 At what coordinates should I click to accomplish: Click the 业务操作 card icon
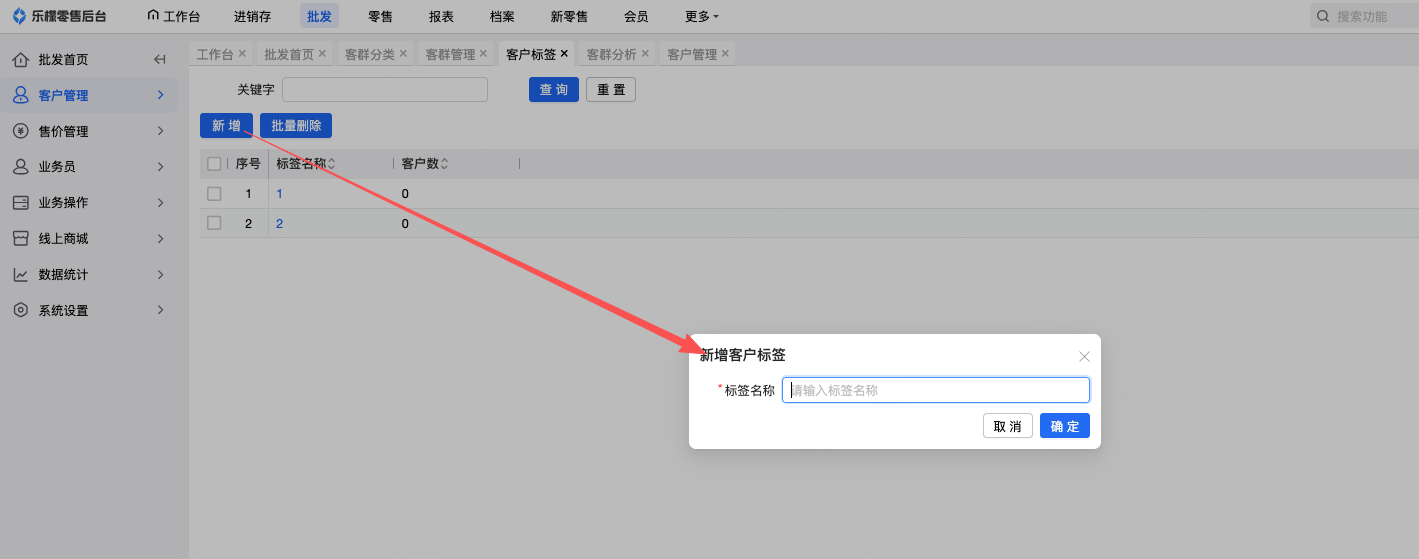20,203
